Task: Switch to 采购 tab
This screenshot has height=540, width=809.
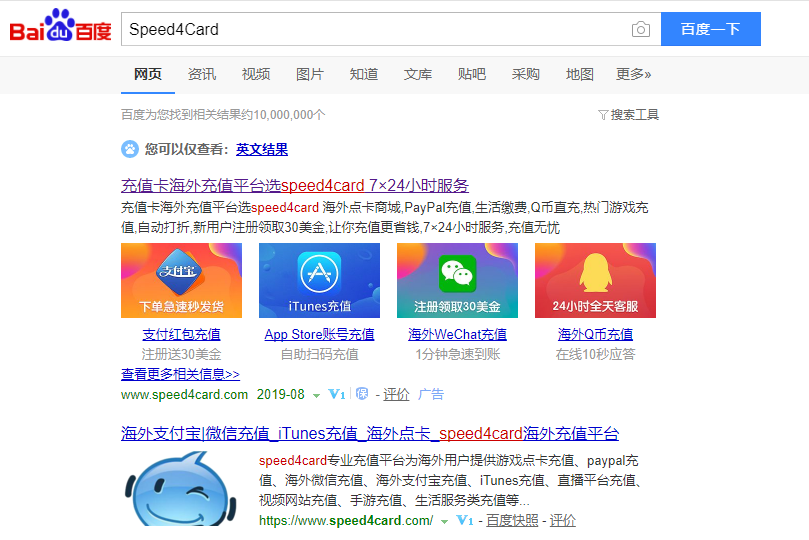Action: tap(525, 74)
